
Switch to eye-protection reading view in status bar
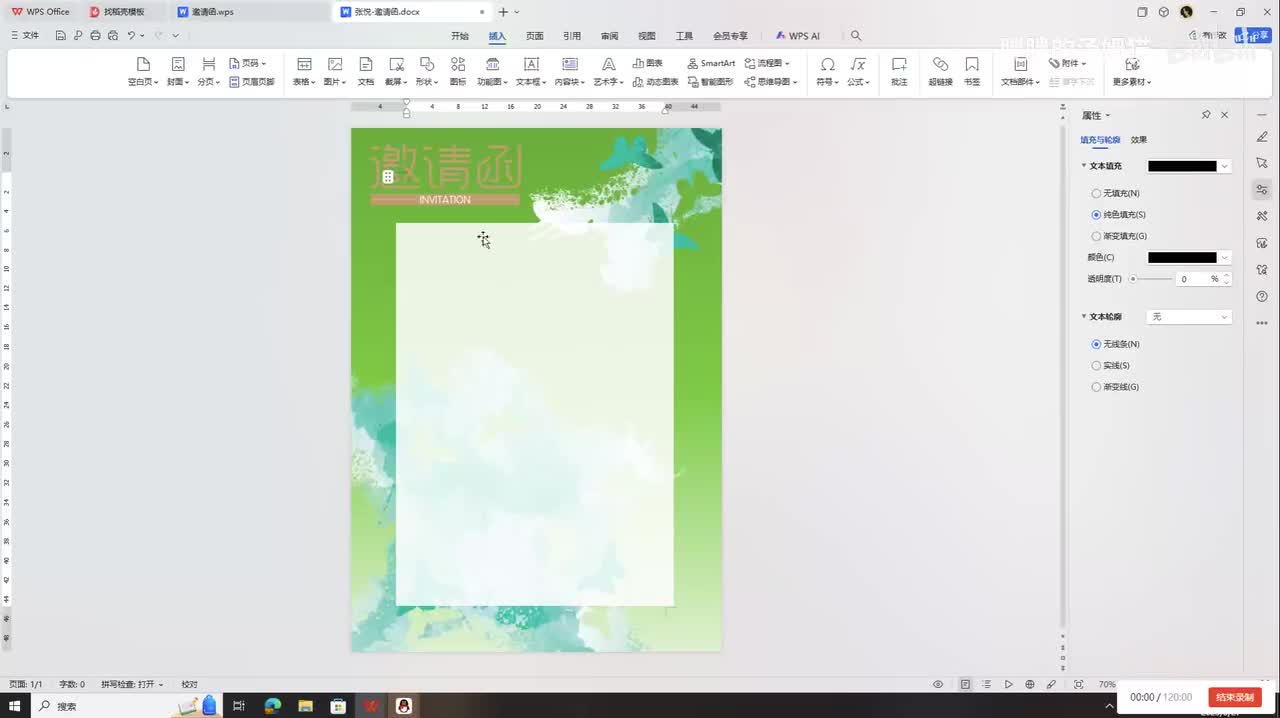coord(938,684)
